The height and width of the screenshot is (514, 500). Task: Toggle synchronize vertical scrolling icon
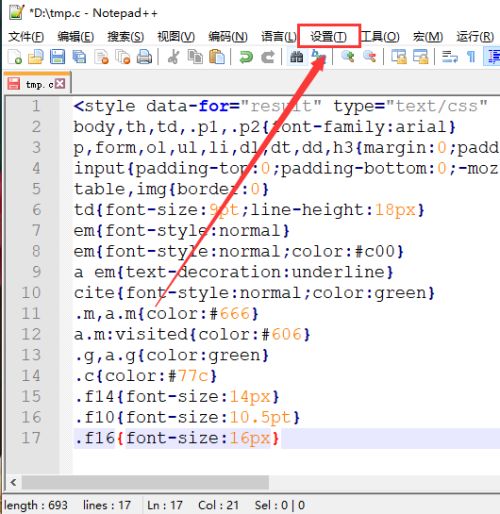click(399, 57)
